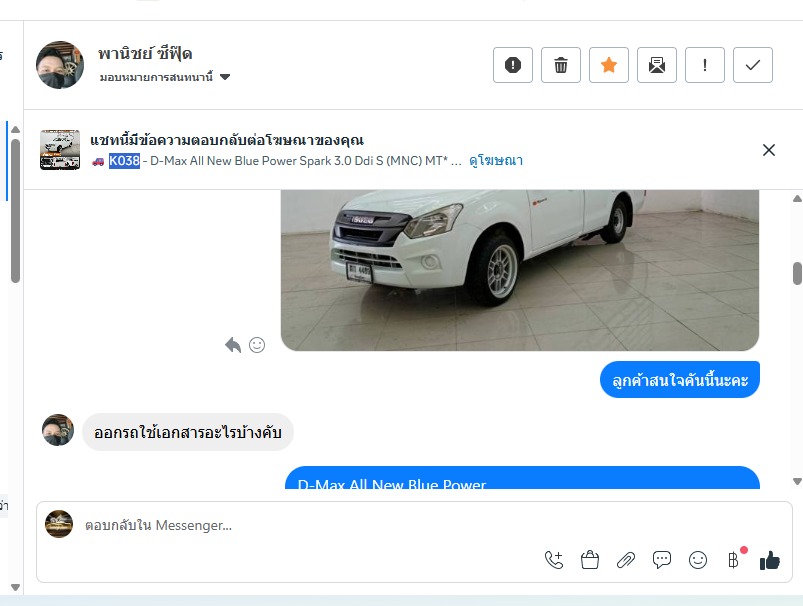
Task: Request phone number with phone-plus icon
Action: [x=554, y=560]
